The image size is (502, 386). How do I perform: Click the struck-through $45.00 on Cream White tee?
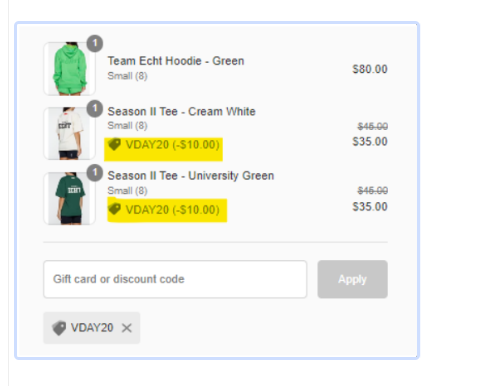(372, 126)
